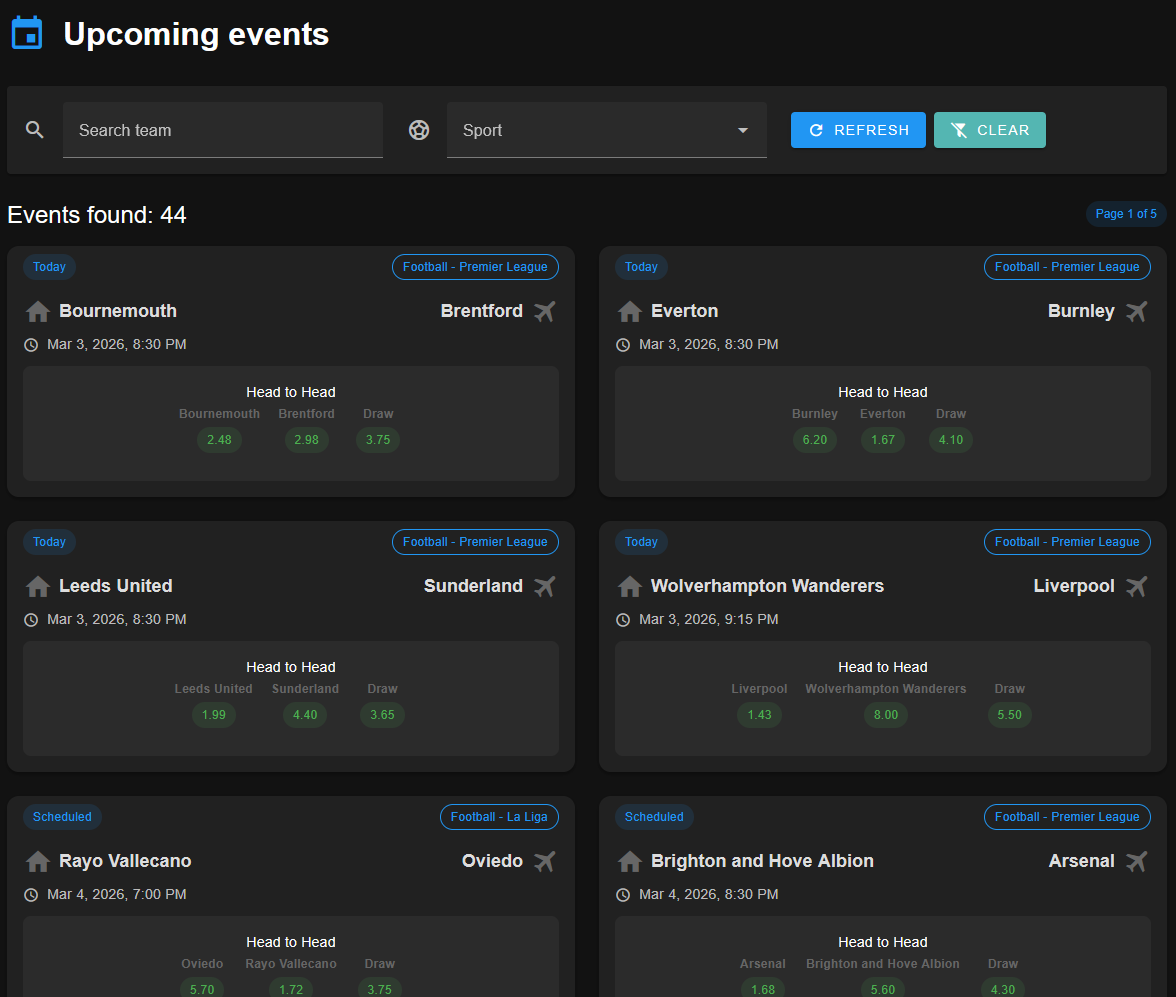This screenshot has height=997, width=1176.
Task: Click the Search team input field
Action: pyautogui.click(x=222, y=129)
